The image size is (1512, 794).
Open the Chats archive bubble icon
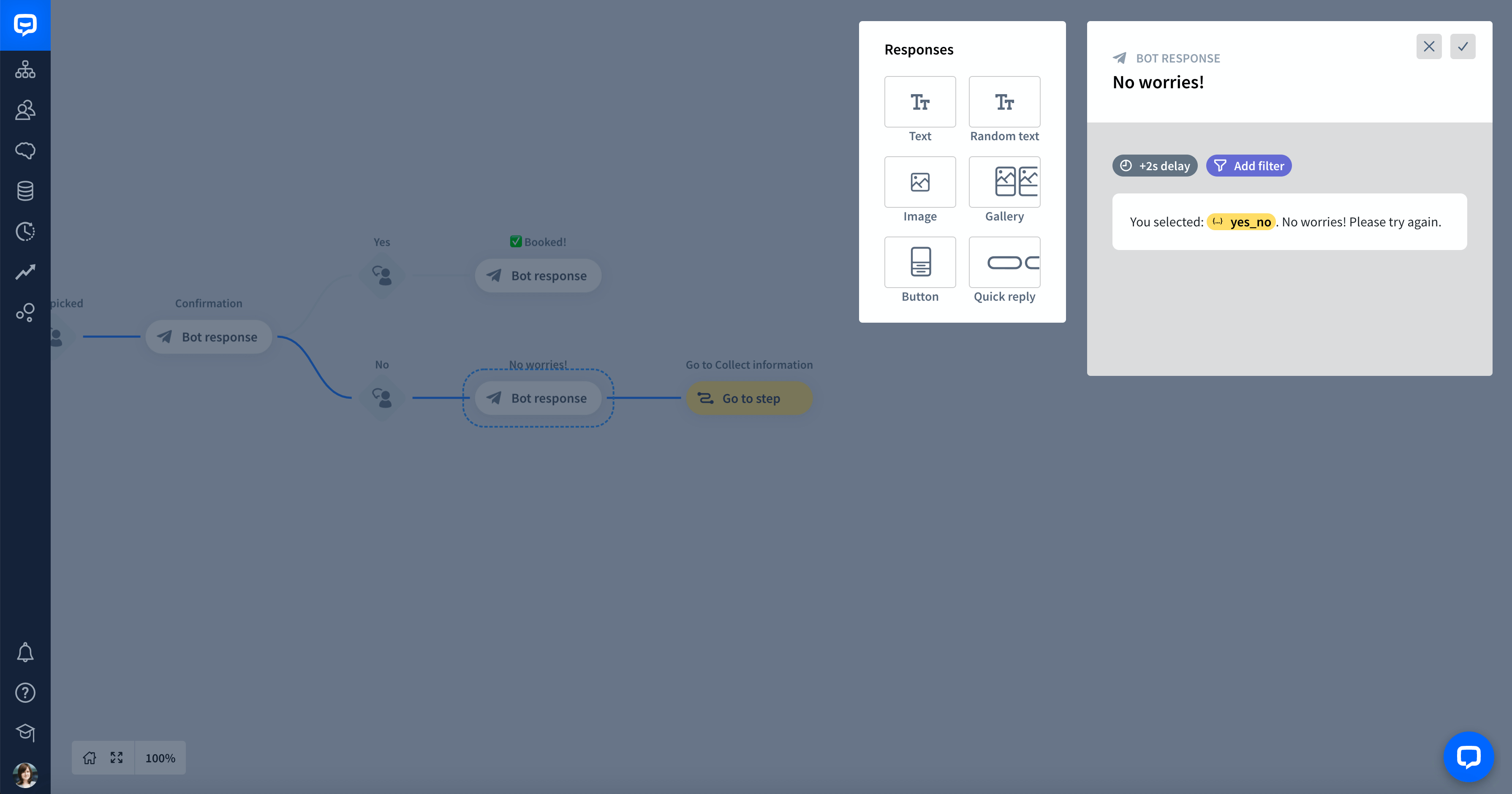(x=25, y=150)
